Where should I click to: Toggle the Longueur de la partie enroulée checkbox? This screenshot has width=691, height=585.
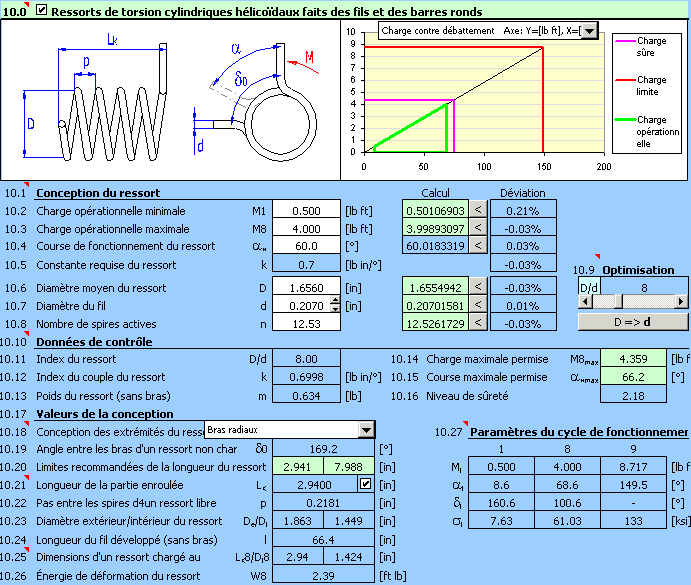[365, 484]
